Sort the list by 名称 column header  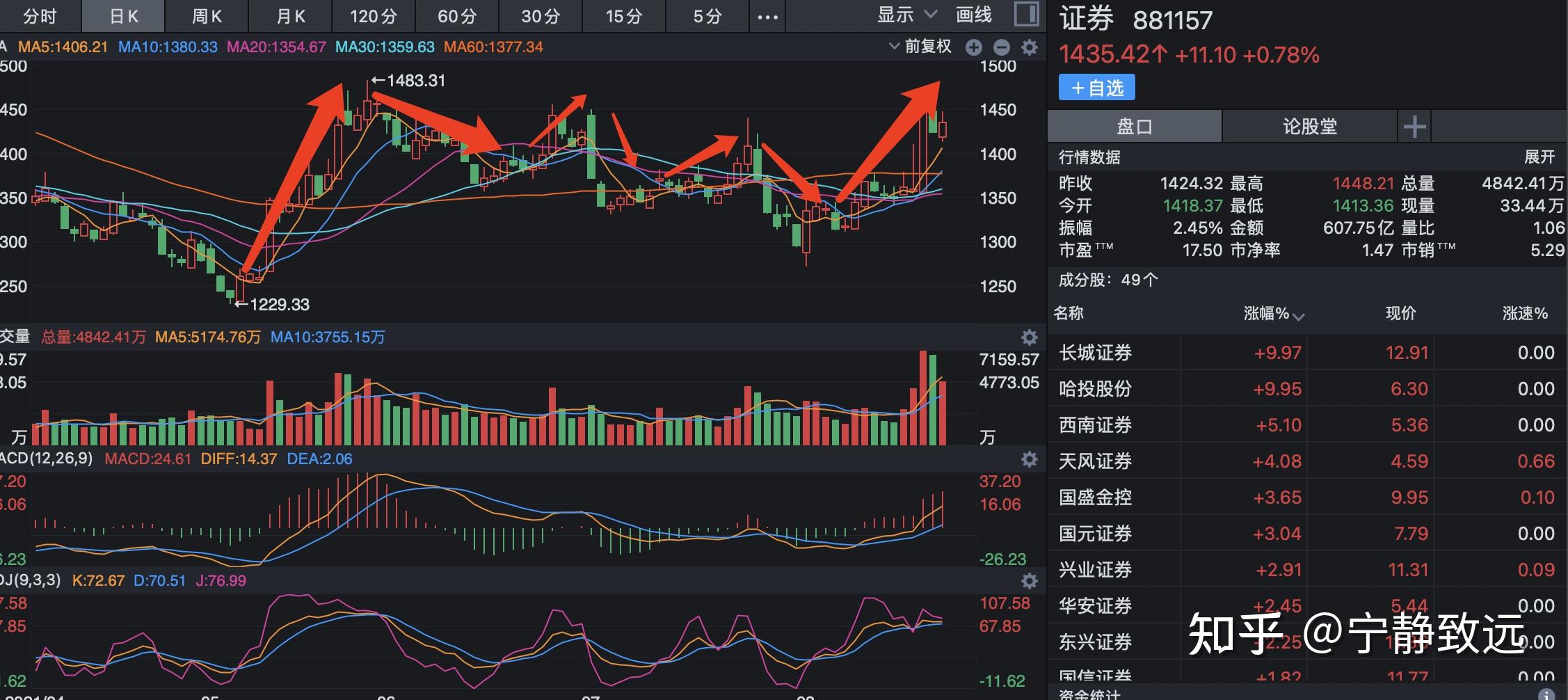pos(1069,313)
